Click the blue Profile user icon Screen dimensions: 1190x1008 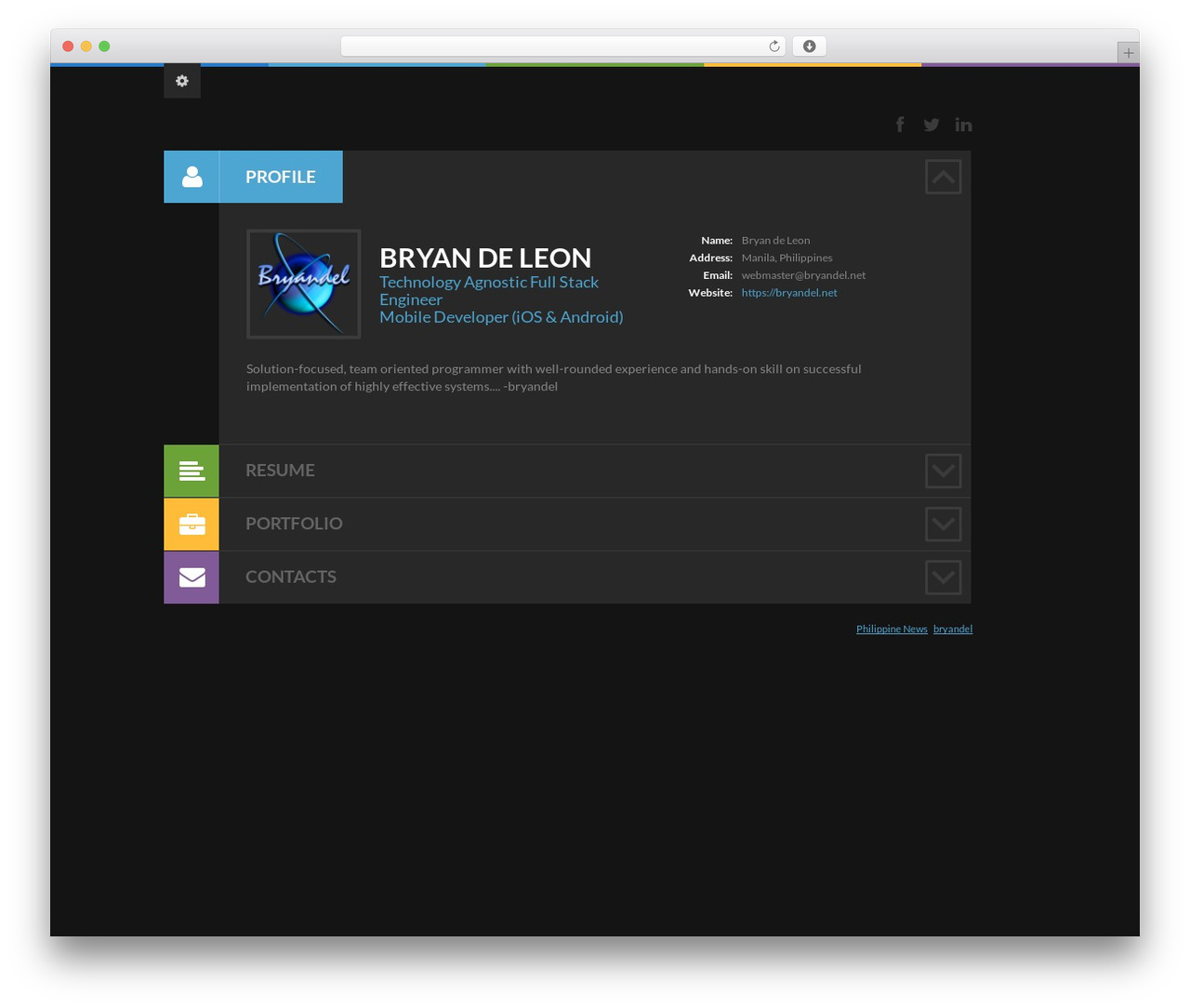coord(192,177)
